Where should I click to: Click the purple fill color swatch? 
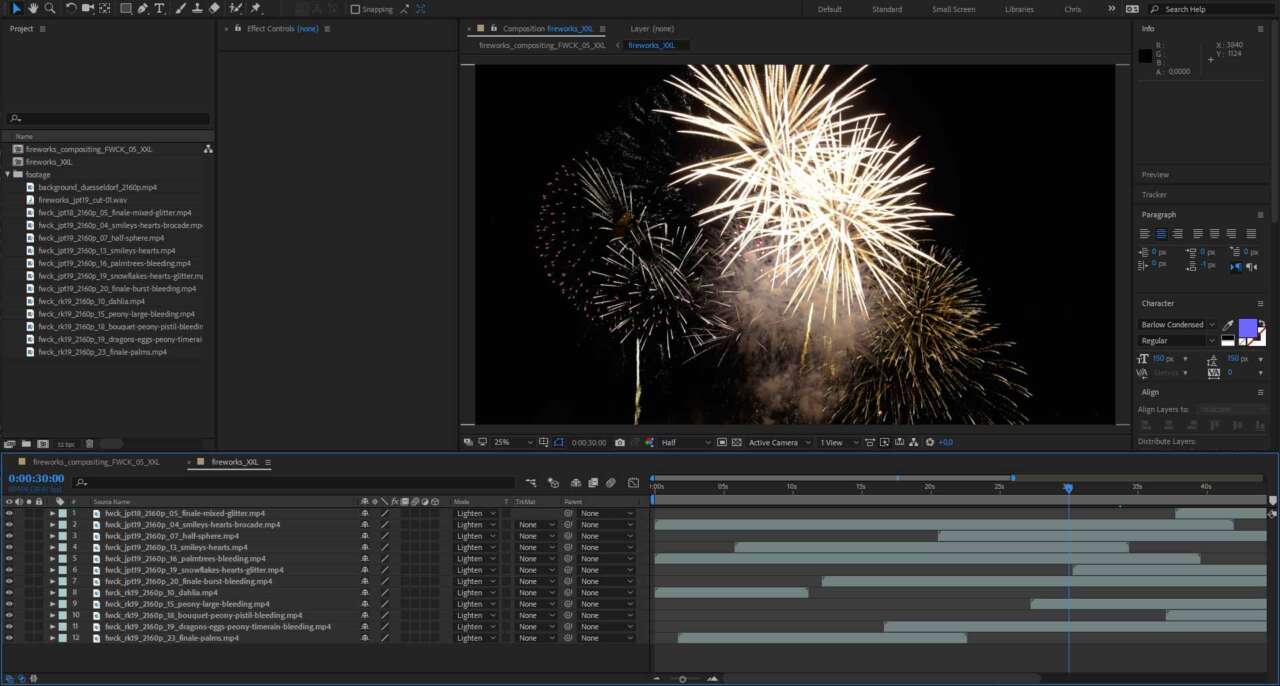coord(1247,328)
